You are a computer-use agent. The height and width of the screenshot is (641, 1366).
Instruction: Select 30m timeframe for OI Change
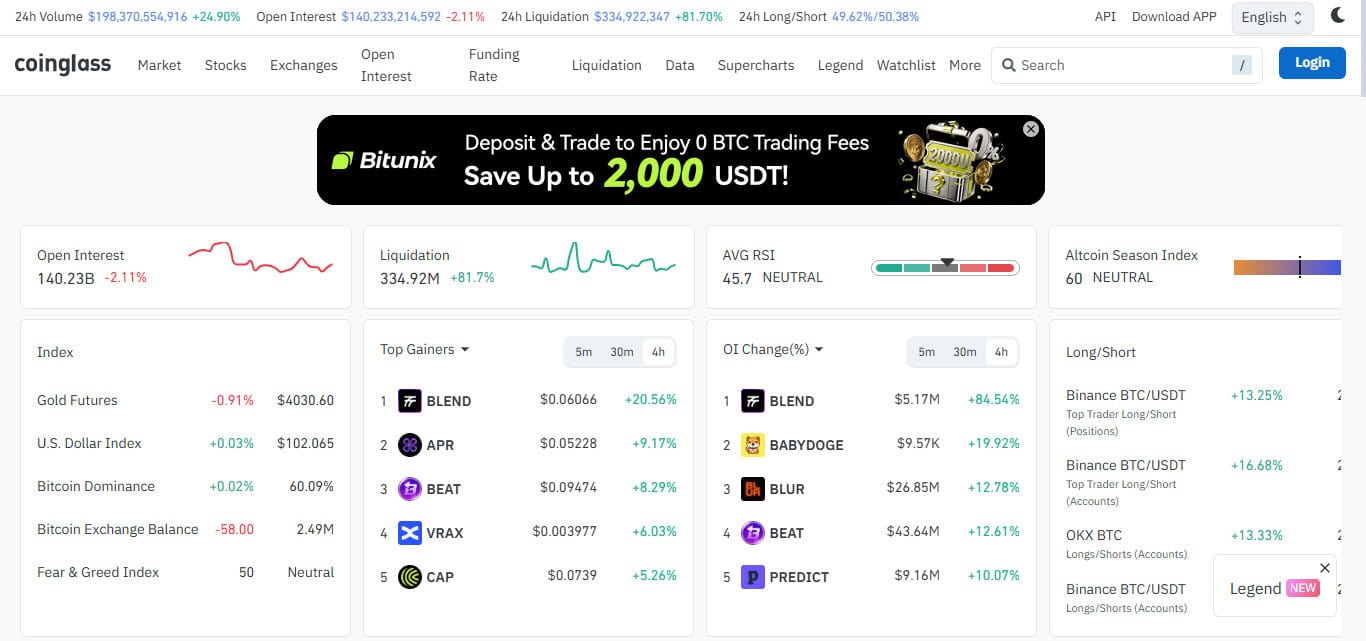965,352
